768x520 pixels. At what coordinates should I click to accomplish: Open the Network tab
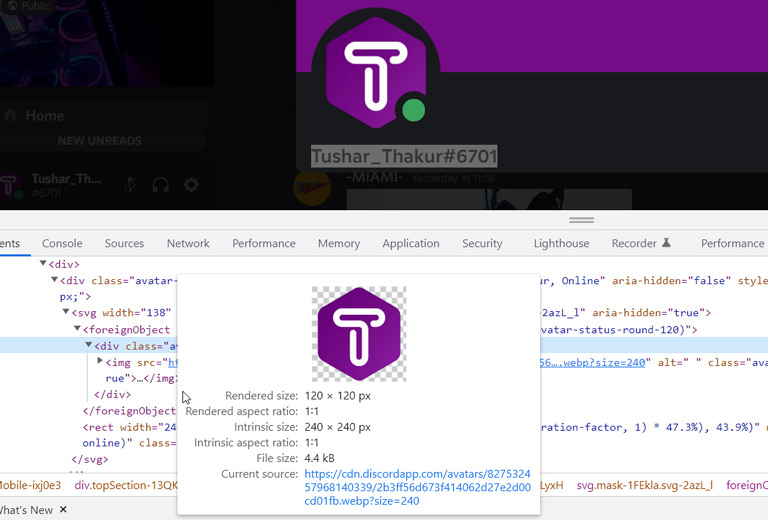(188, 243)
